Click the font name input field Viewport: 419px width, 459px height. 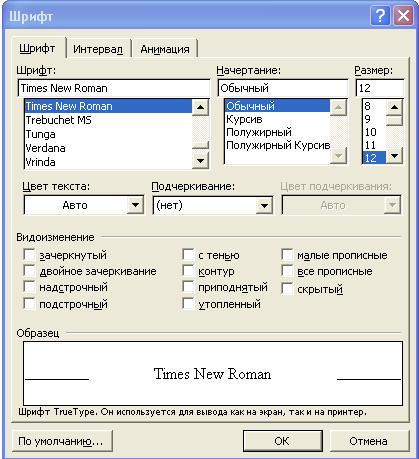(x=114, y=88)
